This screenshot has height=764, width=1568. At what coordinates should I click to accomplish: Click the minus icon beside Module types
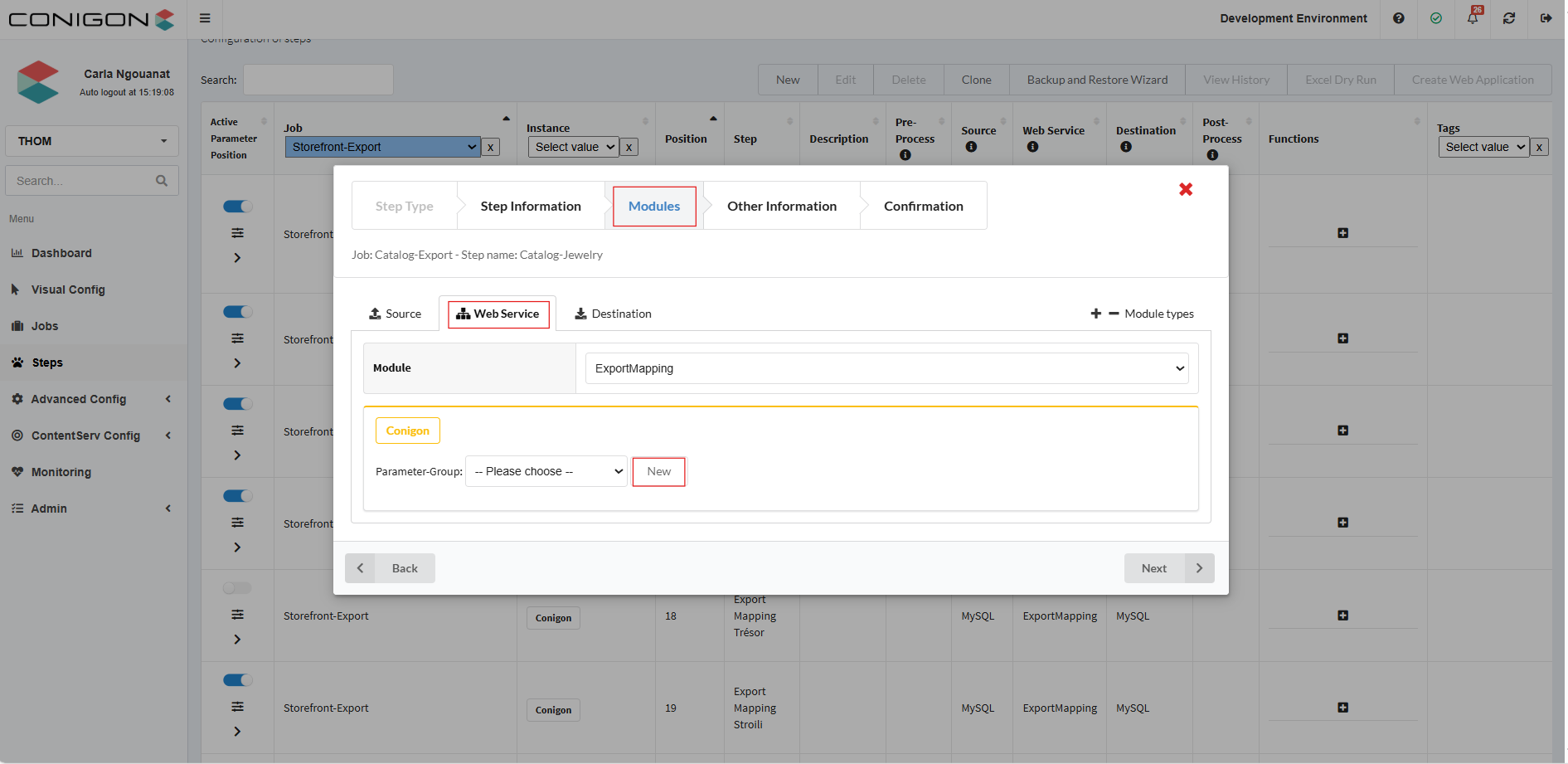click(1114, 314)
